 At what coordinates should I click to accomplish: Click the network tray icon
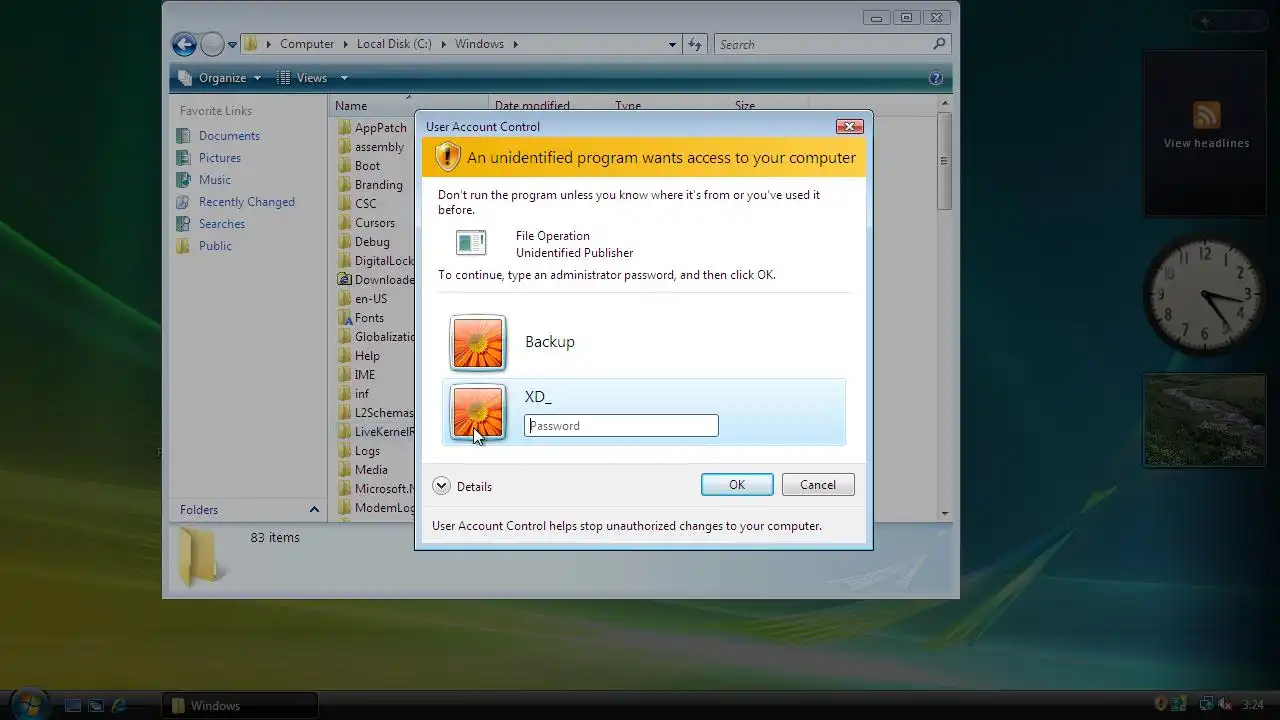pyautogui.click(x=1206, y=704)
